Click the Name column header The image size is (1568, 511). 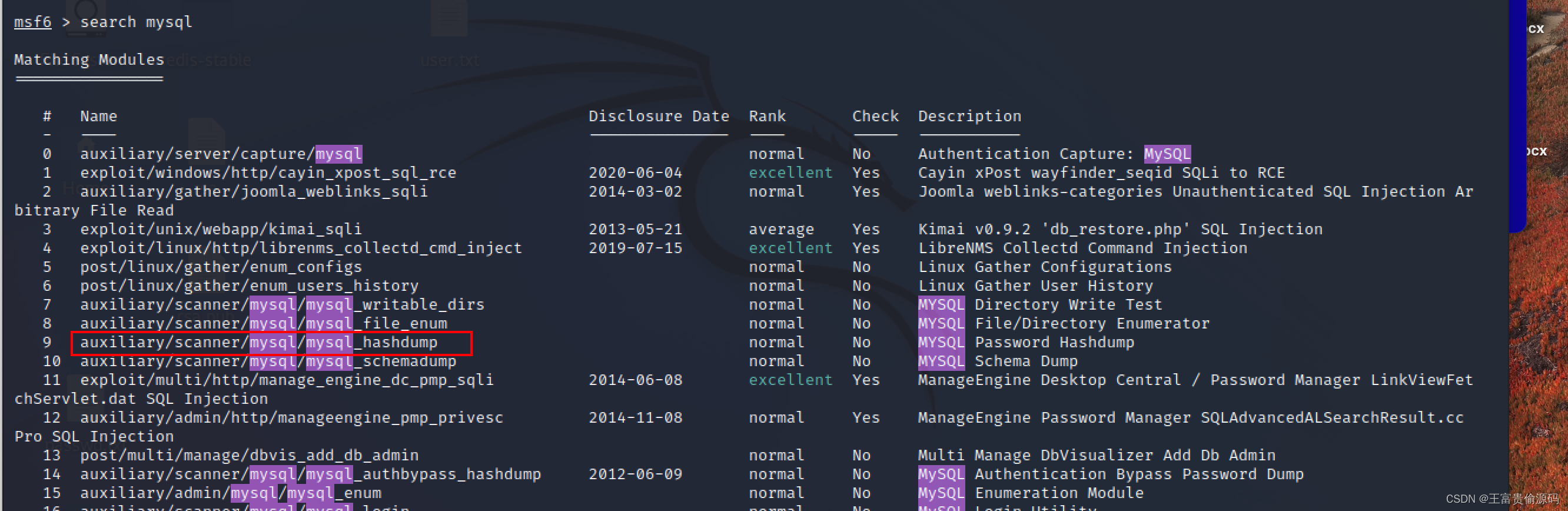click(x=99, y=117)
